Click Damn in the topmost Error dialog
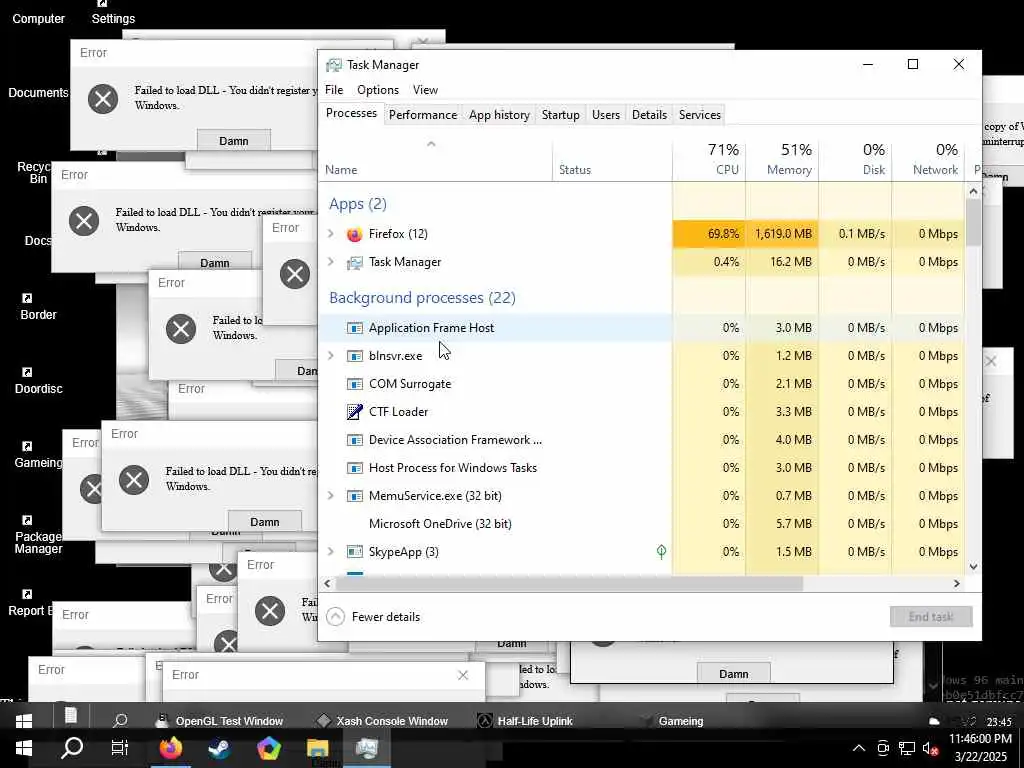 pyautogui.click(x=234, y=140)
